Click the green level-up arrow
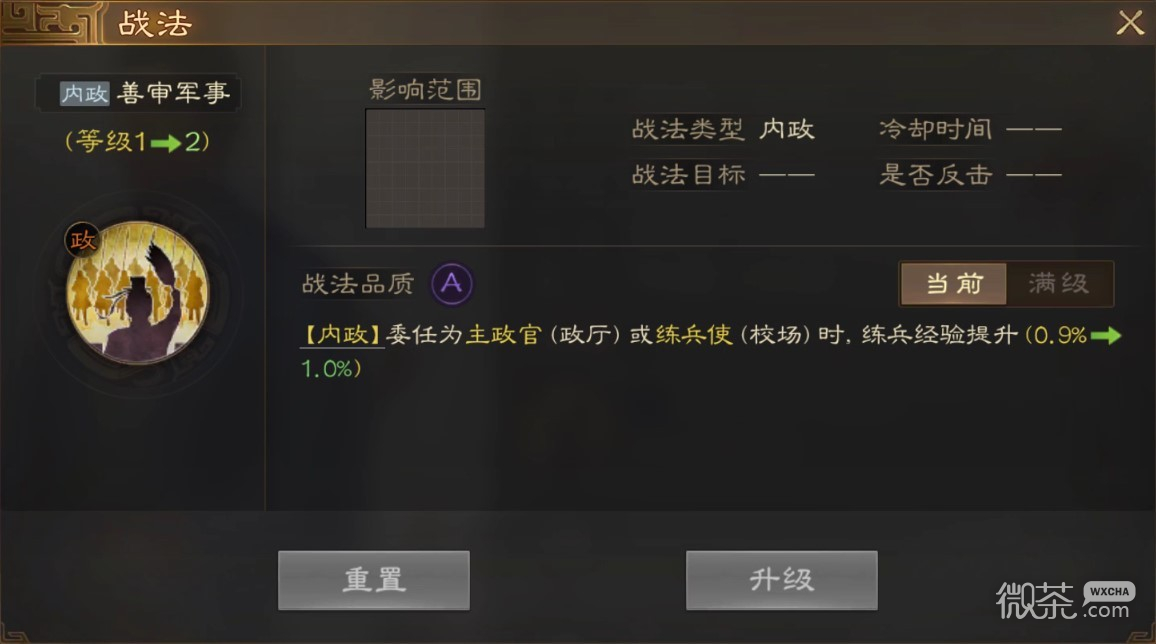Viewport: 1156px width, 644px height. [166, 142]
